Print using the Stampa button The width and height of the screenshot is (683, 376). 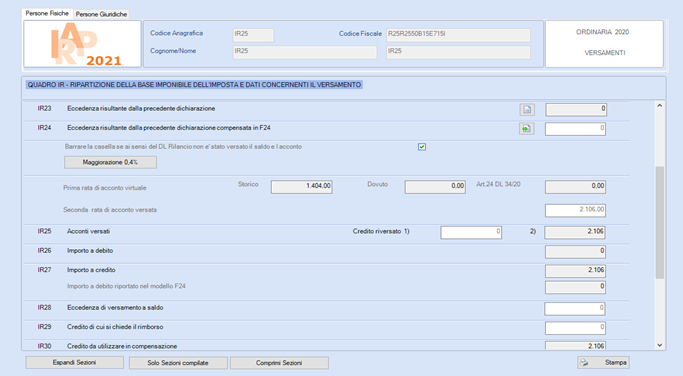603,362
